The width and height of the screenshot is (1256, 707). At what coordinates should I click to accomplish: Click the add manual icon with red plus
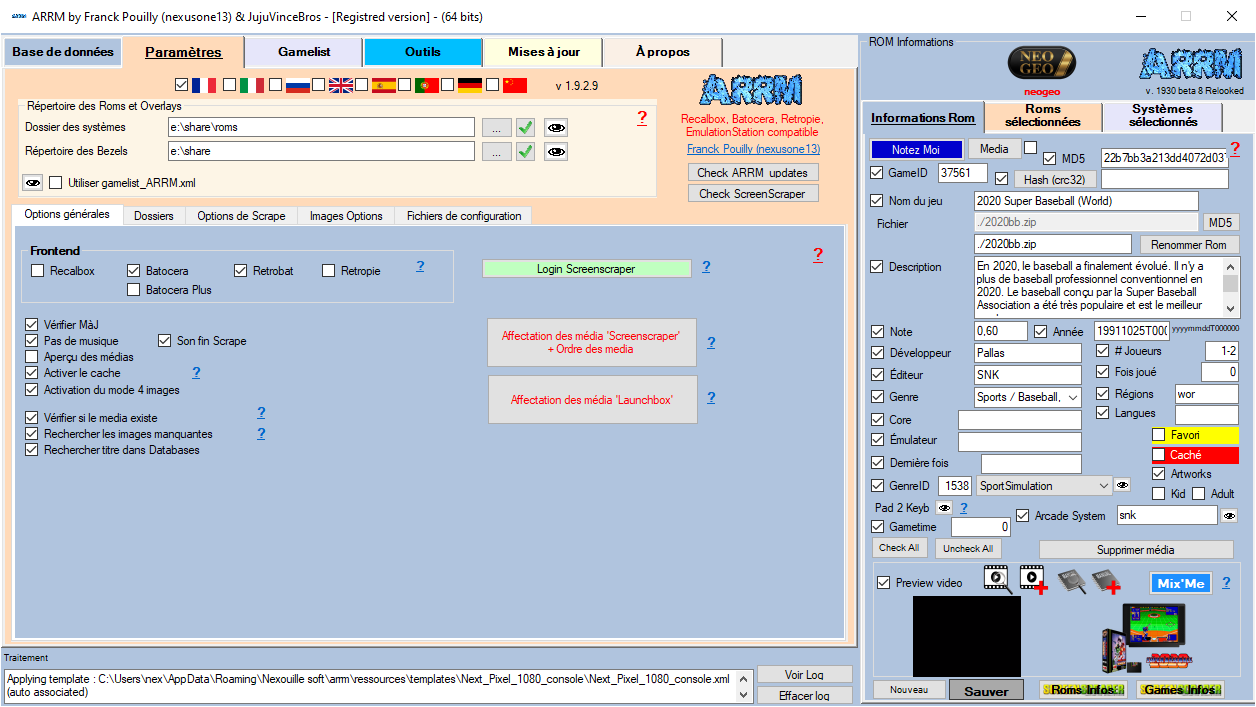[x=1105, y=580]
